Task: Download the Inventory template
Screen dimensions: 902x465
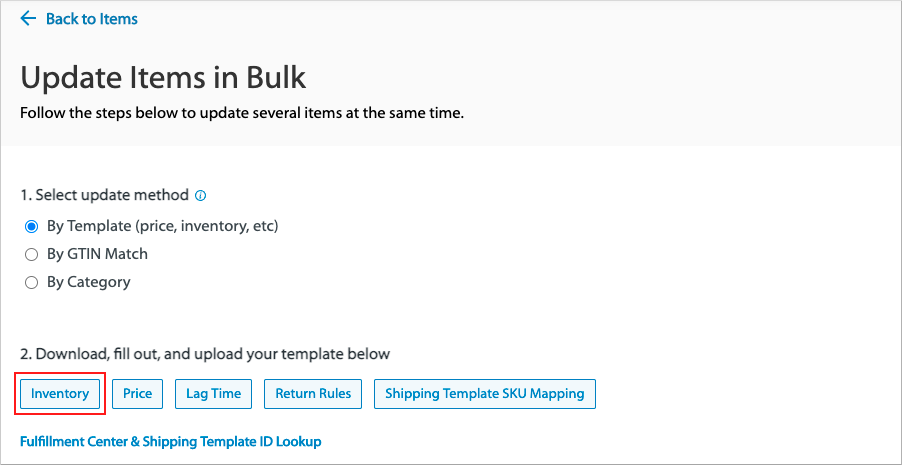Action: [60, 394]
